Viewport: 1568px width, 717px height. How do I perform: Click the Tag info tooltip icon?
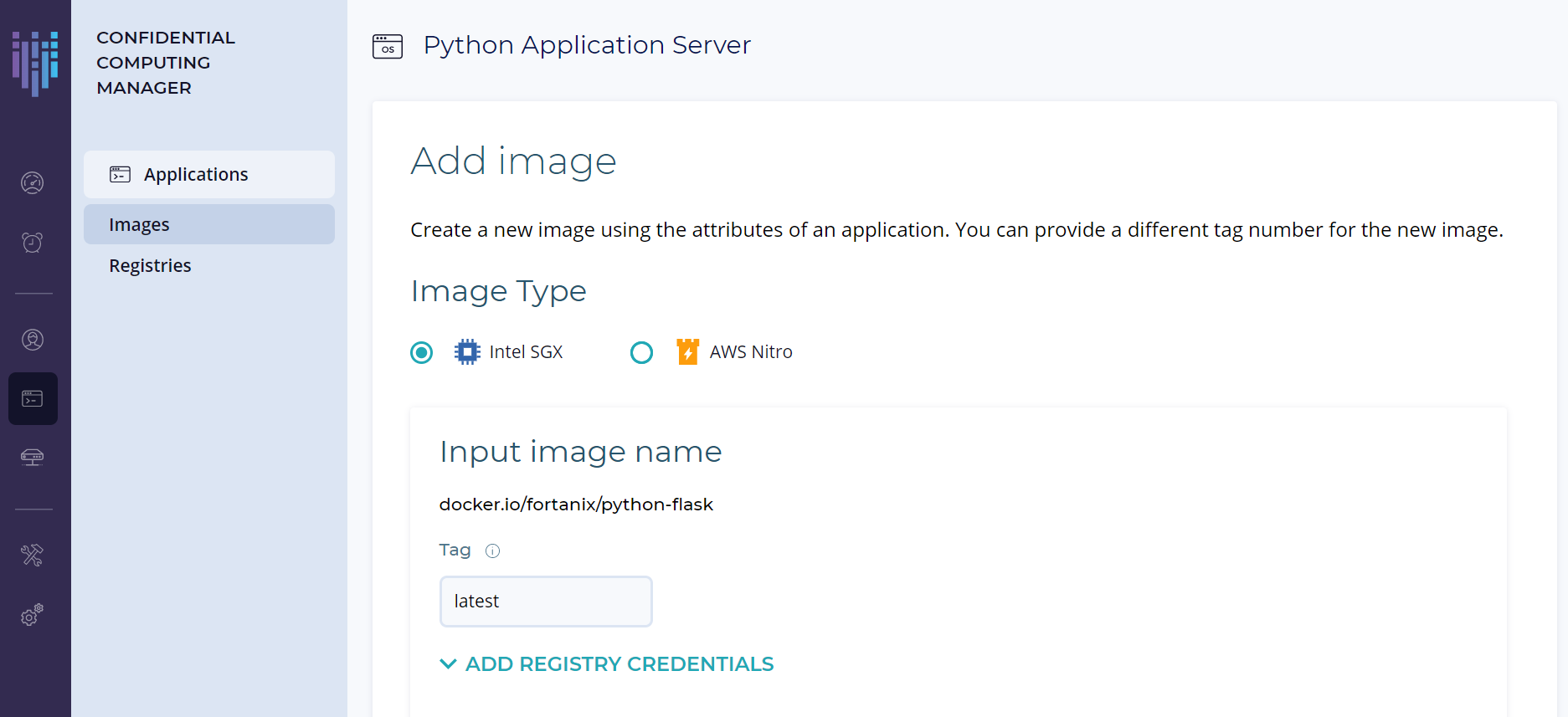coord(493,551)
